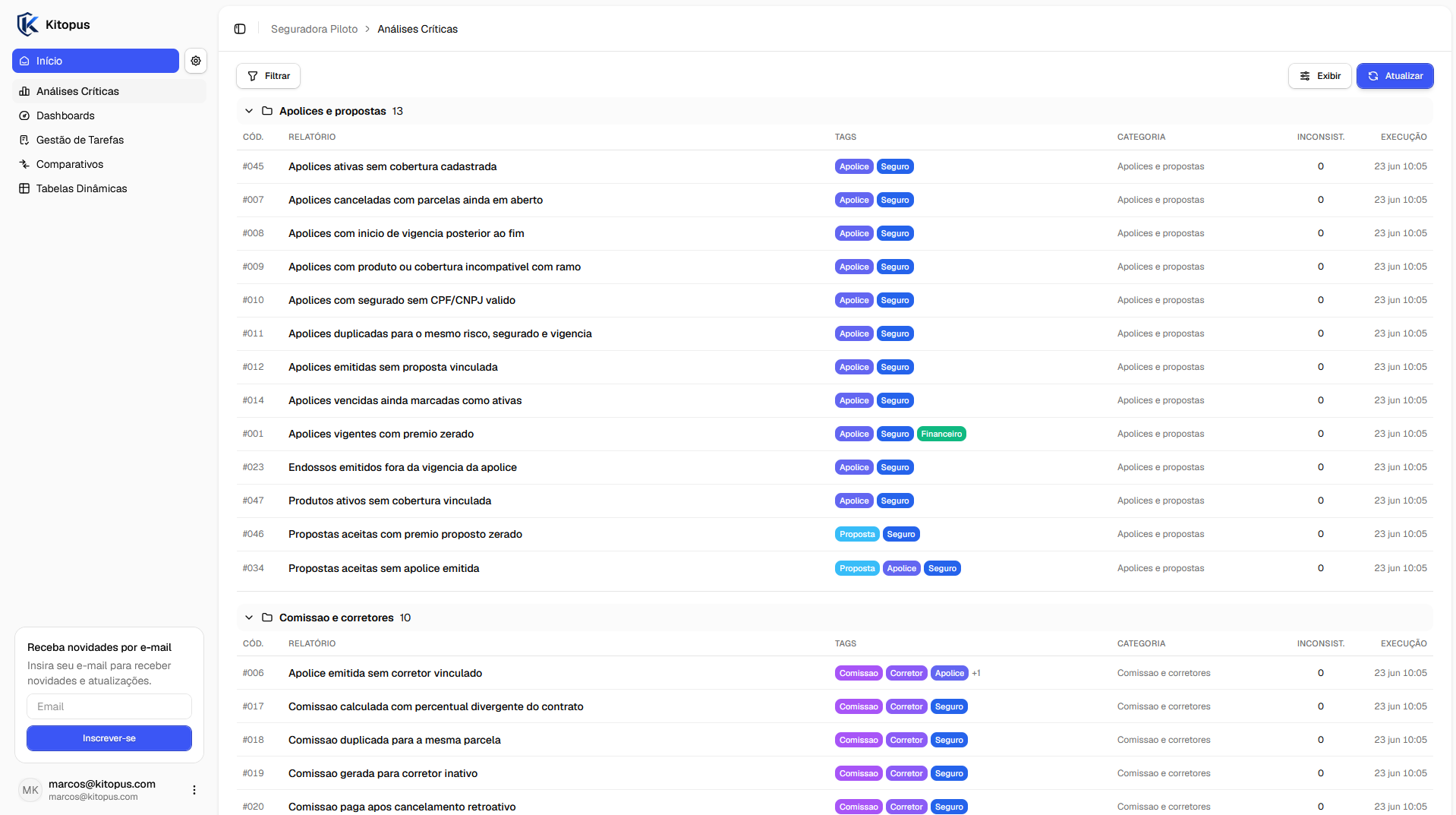Image resolution: width=1456 pixels, height=815 pixels.
Task: Open settings gear next to Início
Action: click(196, 61)
